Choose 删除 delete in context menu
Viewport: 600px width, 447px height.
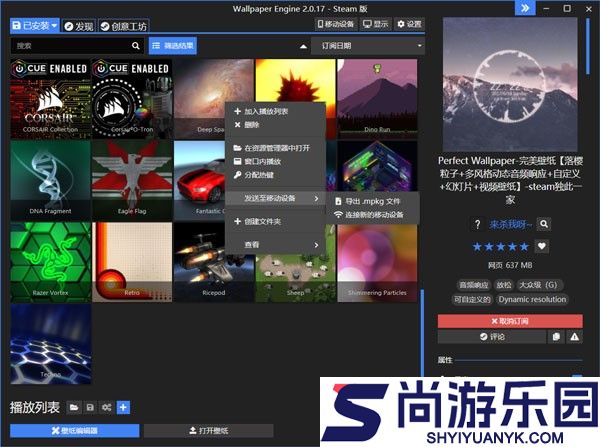[x=275, y=125]
